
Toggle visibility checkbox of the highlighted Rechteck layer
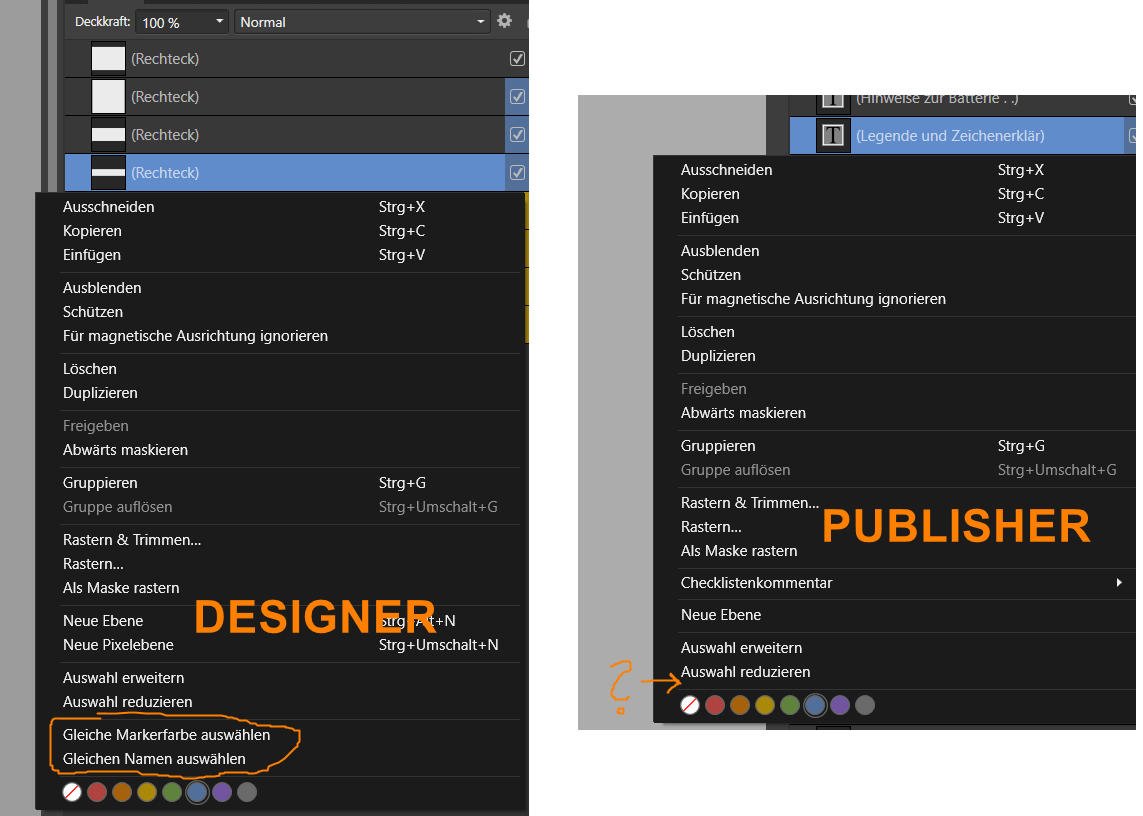(x=517, y=173)
